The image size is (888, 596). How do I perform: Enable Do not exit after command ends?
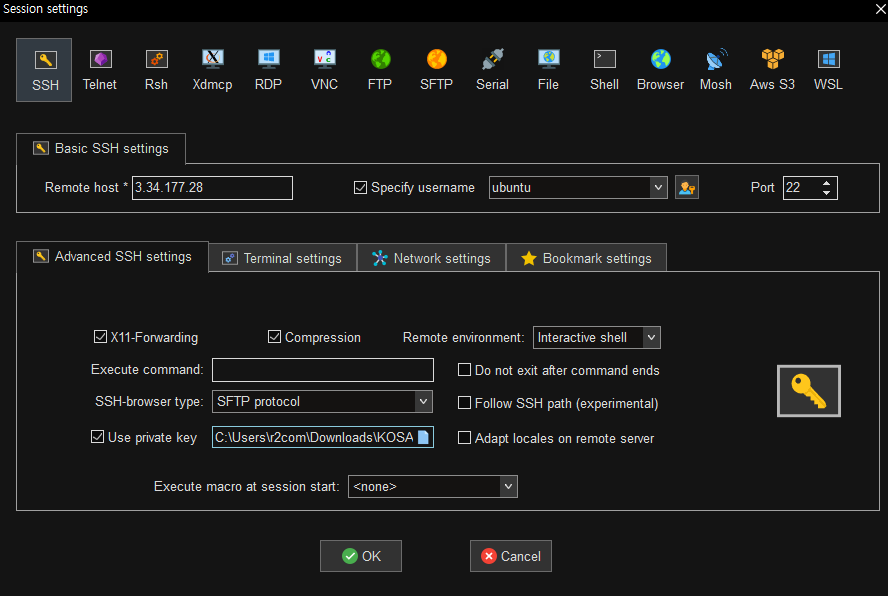point(464,370)
